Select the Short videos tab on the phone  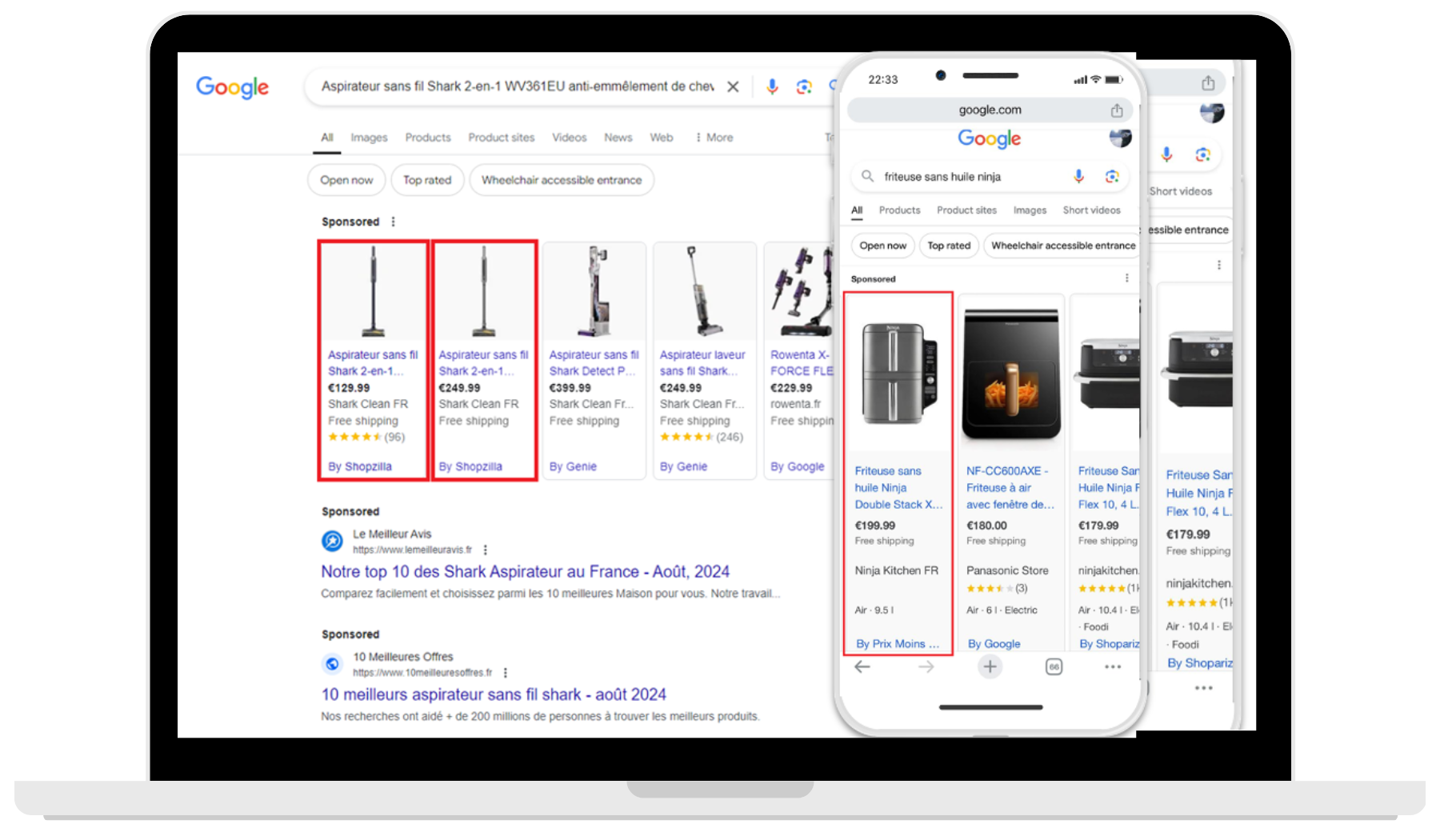click(1091, 210)
